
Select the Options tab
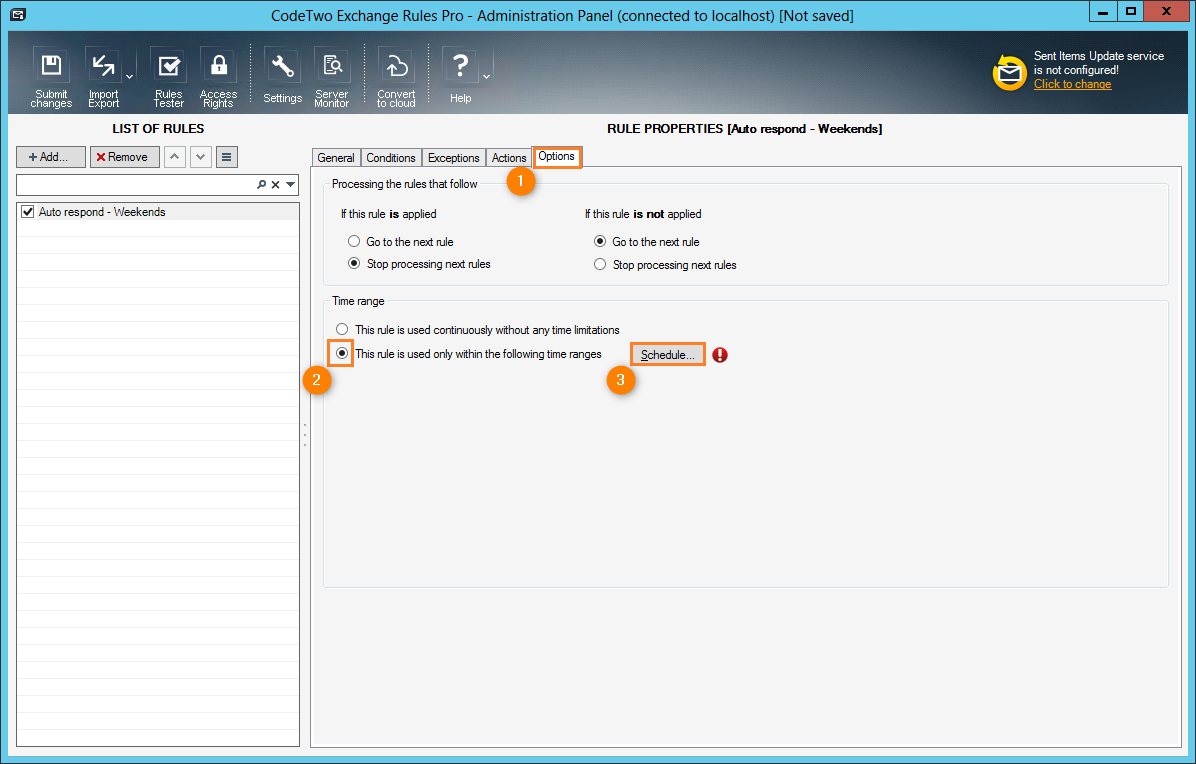pyautogui.click(x=557, y=156)
